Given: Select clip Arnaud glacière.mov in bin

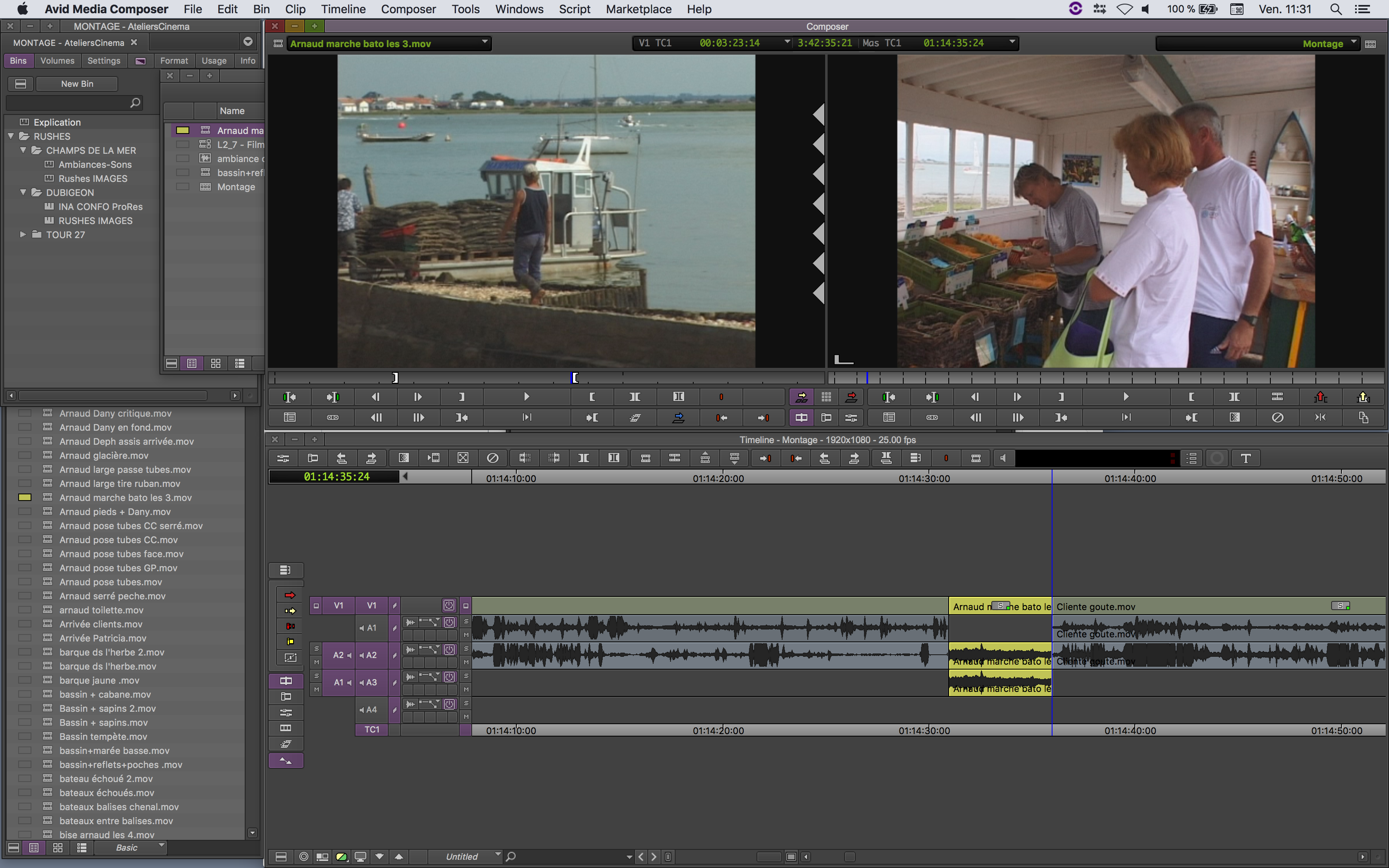Looking at the screenshot, I should (x=104, y=455).
